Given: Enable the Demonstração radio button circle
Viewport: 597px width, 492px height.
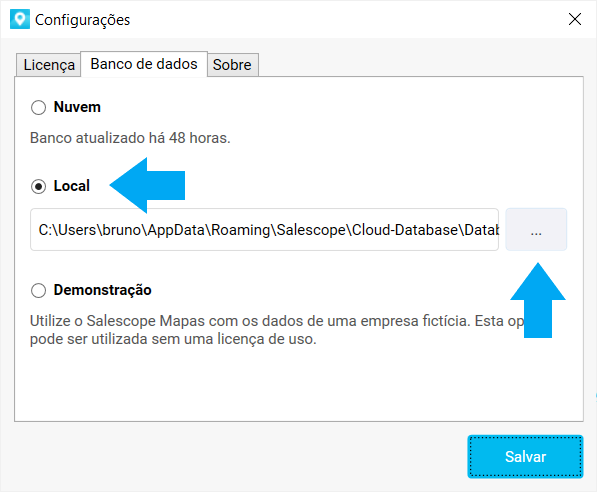Looking at the screenshot, I should coord(38,290).
